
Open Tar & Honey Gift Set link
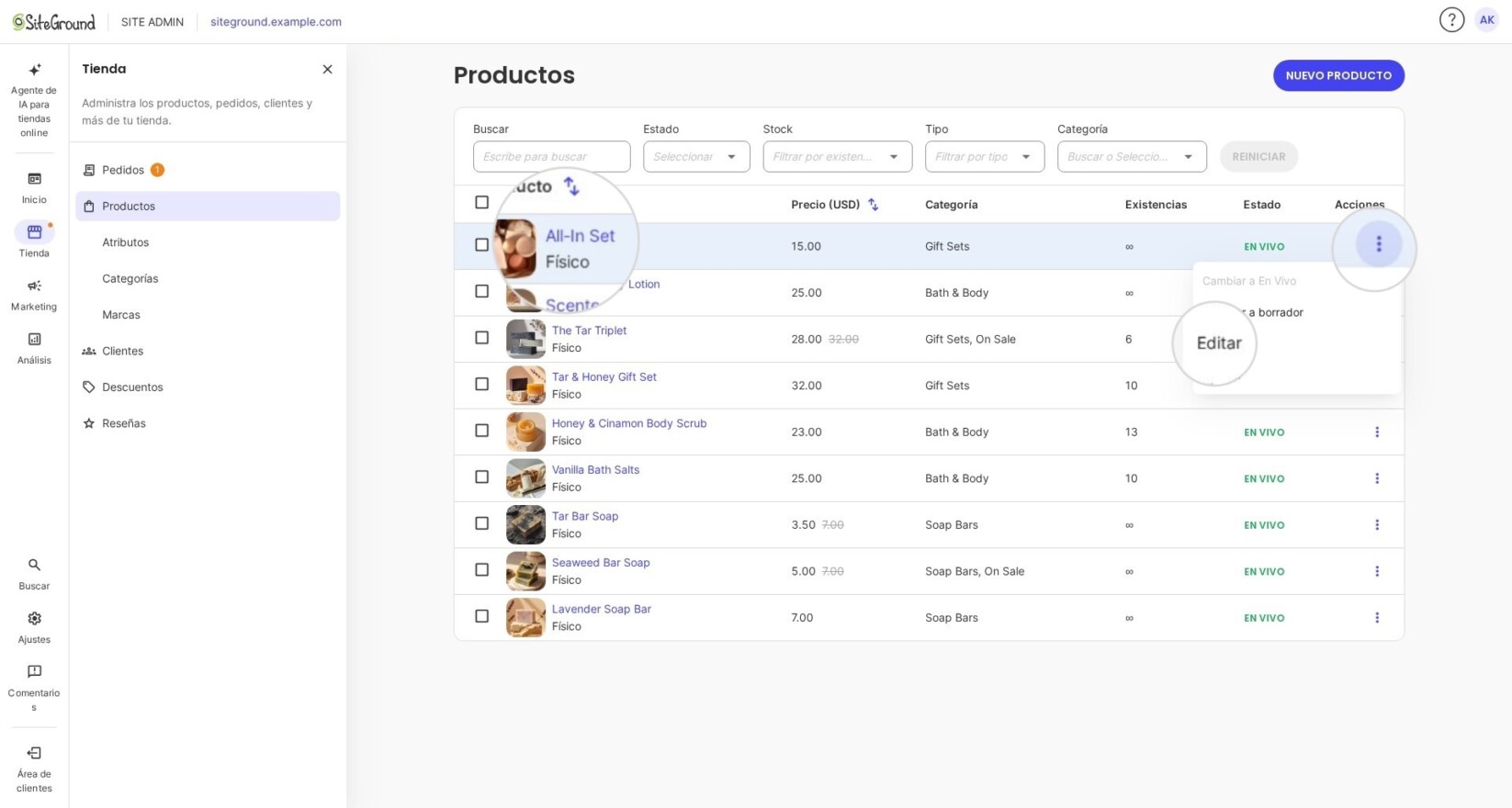604,376
